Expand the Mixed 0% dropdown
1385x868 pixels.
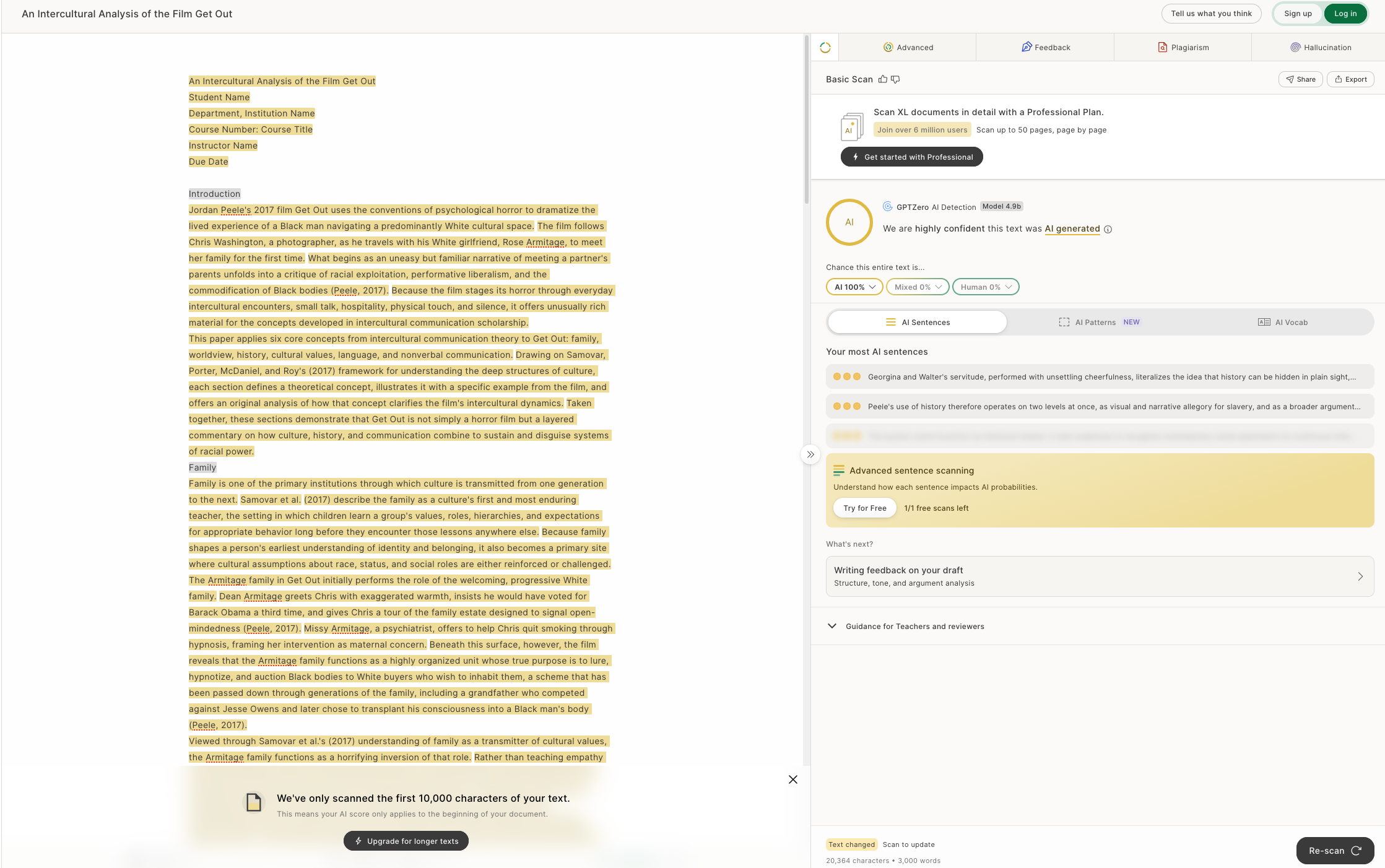tap(918, 287)
